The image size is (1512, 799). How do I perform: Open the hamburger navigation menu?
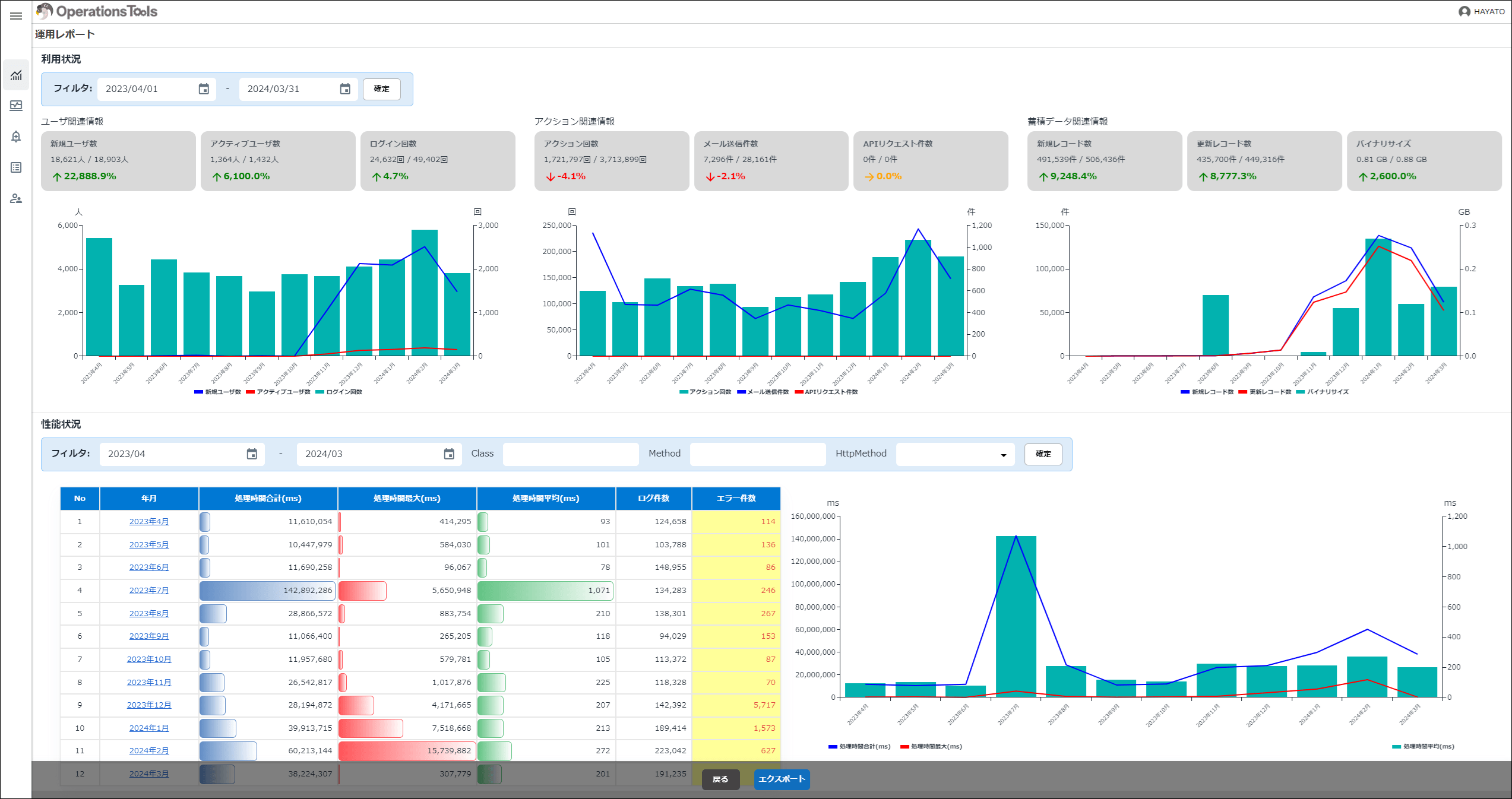[x=16, y=16]
